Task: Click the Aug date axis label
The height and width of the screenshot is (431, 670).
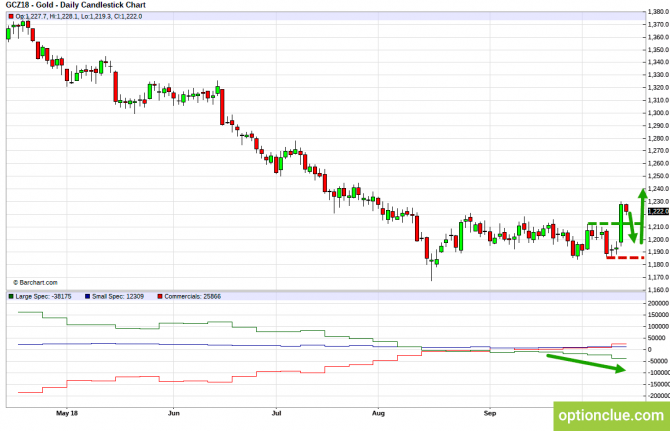Action: [x=378, y=413]
